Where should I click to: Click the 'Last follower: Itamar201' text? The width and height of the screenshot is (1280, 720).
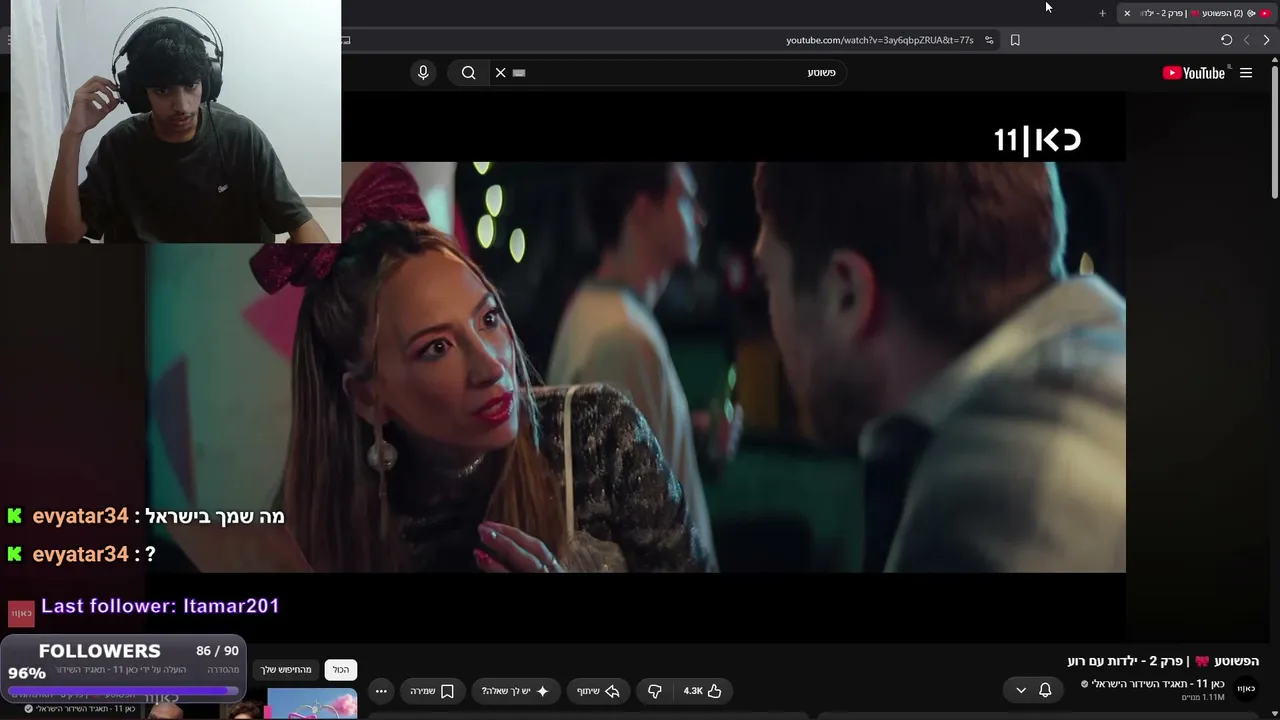click(160, 606)
